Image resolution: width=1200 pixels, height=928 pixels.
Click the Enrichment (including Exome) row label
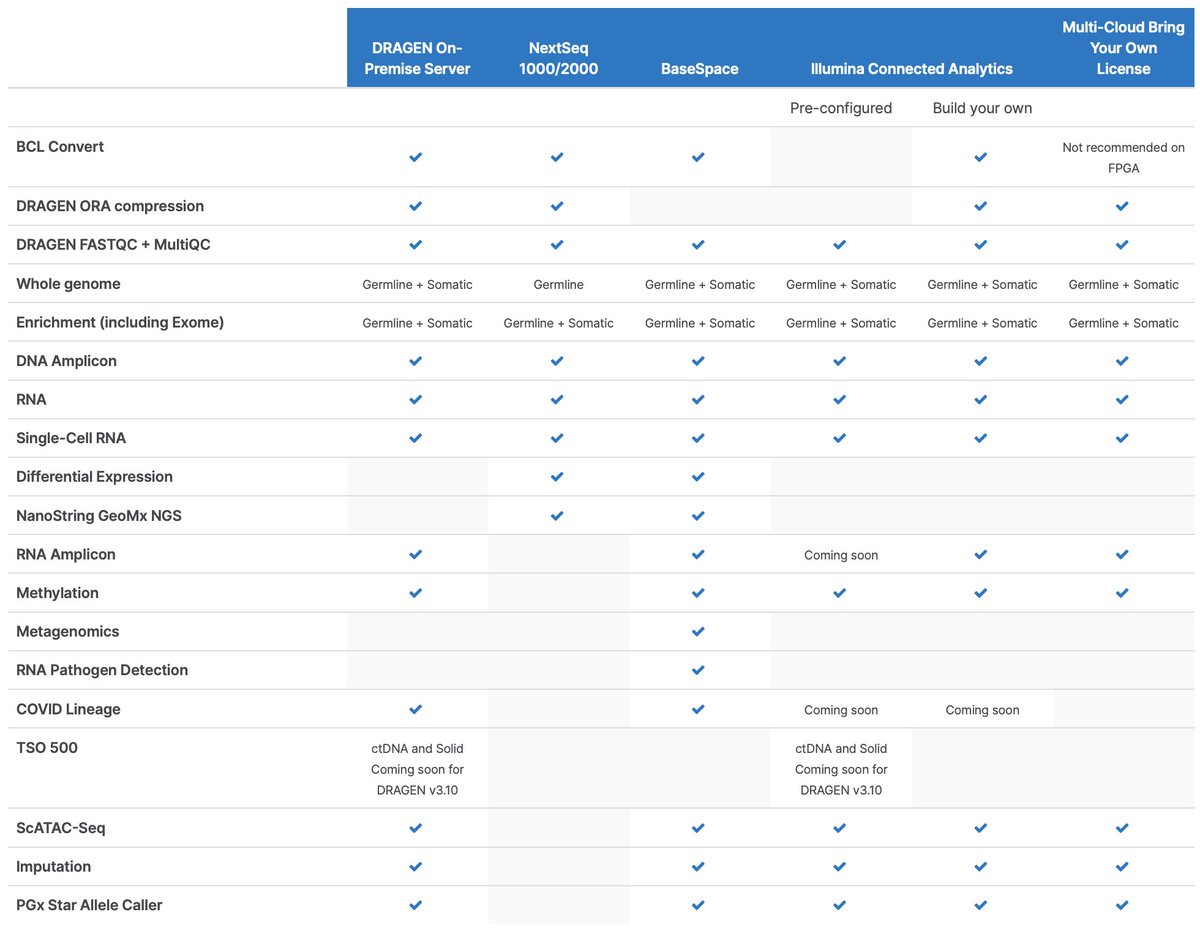pos(120,322)
